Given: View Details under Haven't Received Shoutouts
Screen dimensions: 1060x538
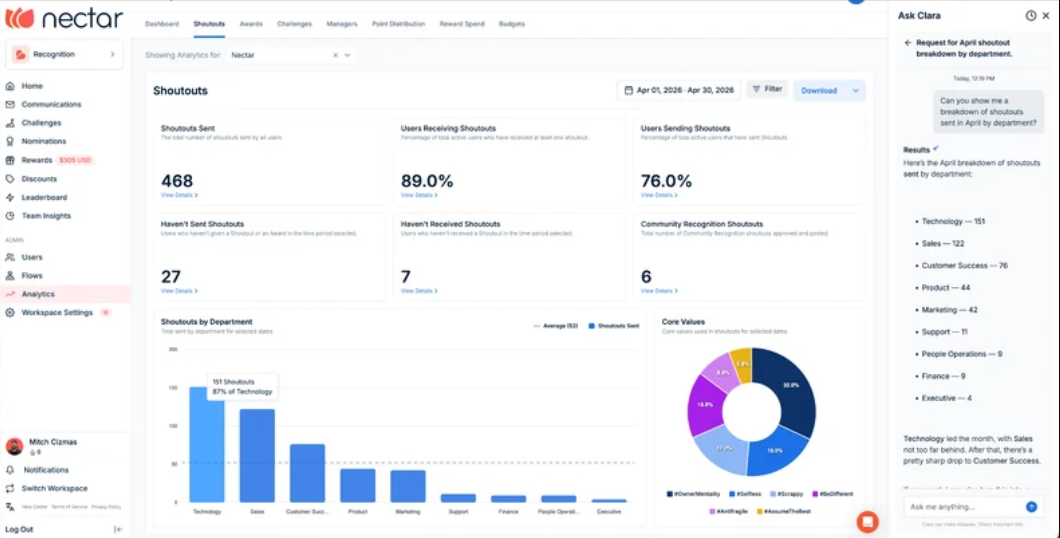Looking at the screenshot, I should tap(419, 291).
